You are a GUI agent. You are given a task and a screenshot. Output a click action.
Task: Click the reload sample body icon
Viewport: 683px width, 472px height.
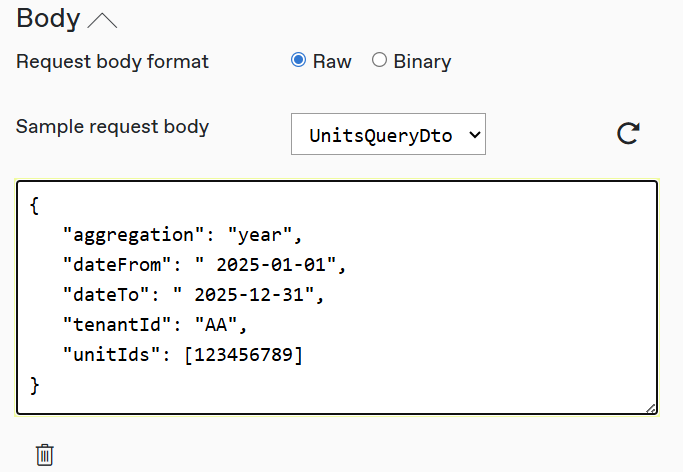click(628, 134)
